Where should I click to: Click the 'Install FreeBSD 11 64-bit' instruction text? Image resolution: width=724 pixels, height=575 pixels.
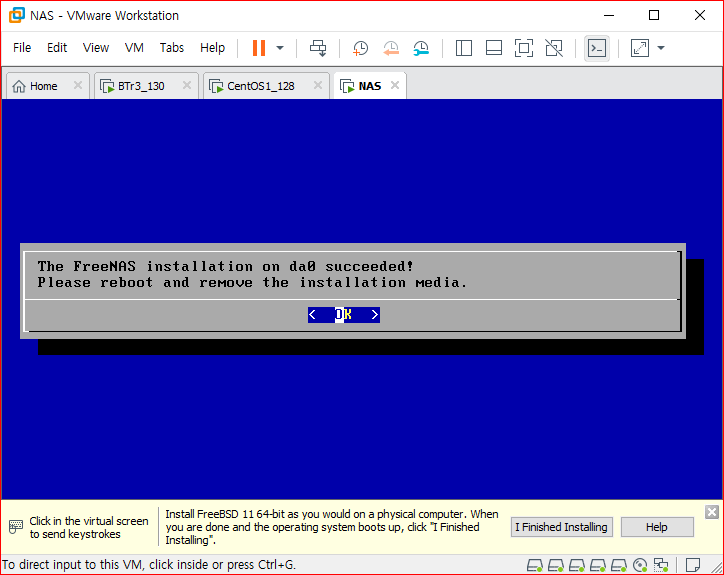point(332,527)
